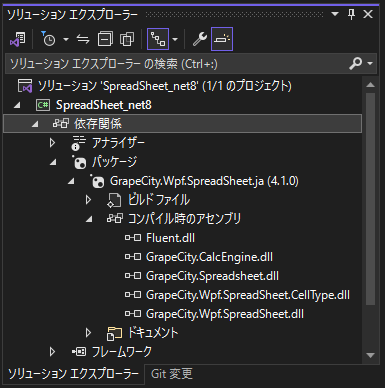The height and width of the screenshot is (388, 385).
Task: Expand the ドキュメント node
Action: pyautogui.click(x=88, y=333)
